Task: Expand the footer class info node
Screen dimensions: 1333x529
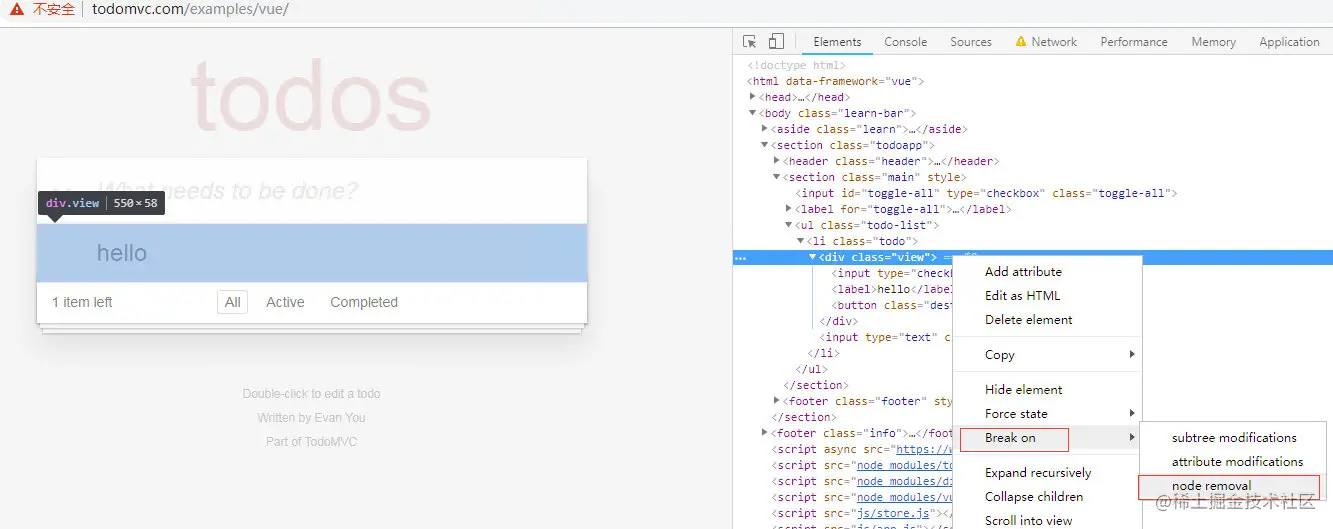Action: 765,433
